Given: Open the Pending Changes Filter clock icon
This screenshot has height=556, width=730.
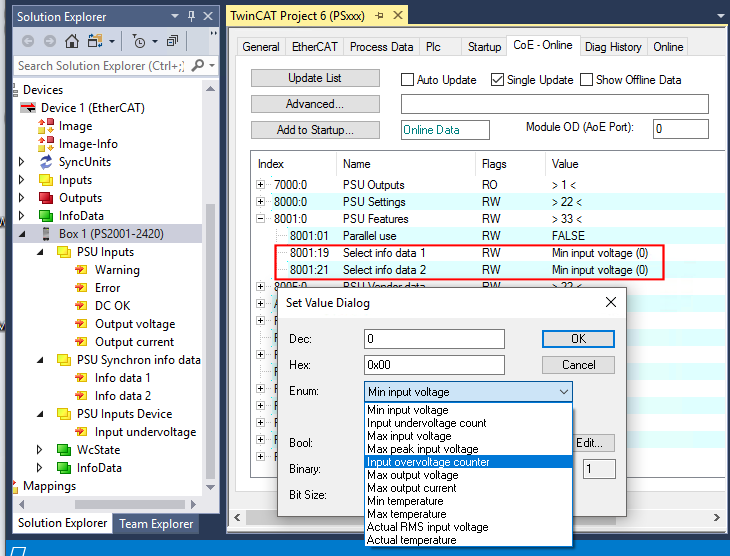Looking at the screenshot, I should point(139,41).
